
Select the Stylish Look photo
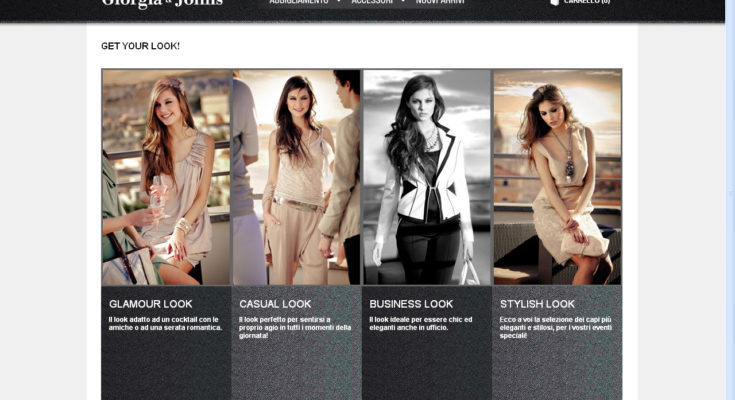(557, 177)
